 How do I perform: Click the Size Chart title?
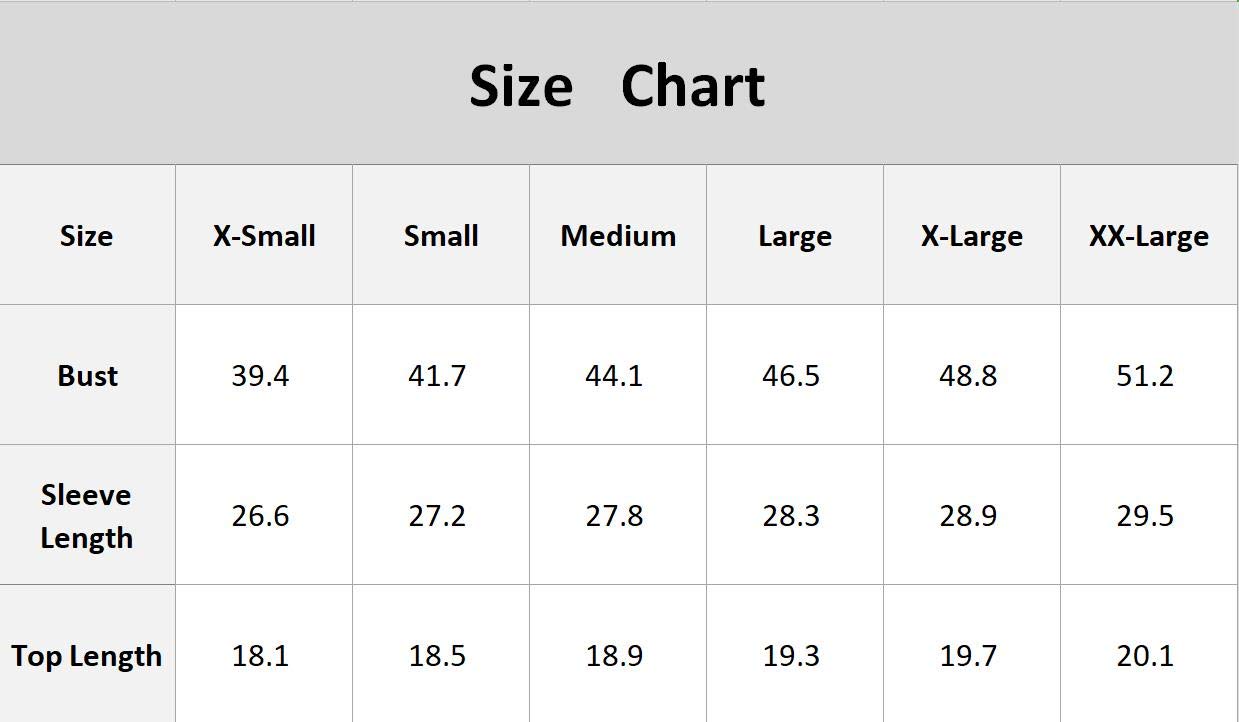tap(617, 86)
